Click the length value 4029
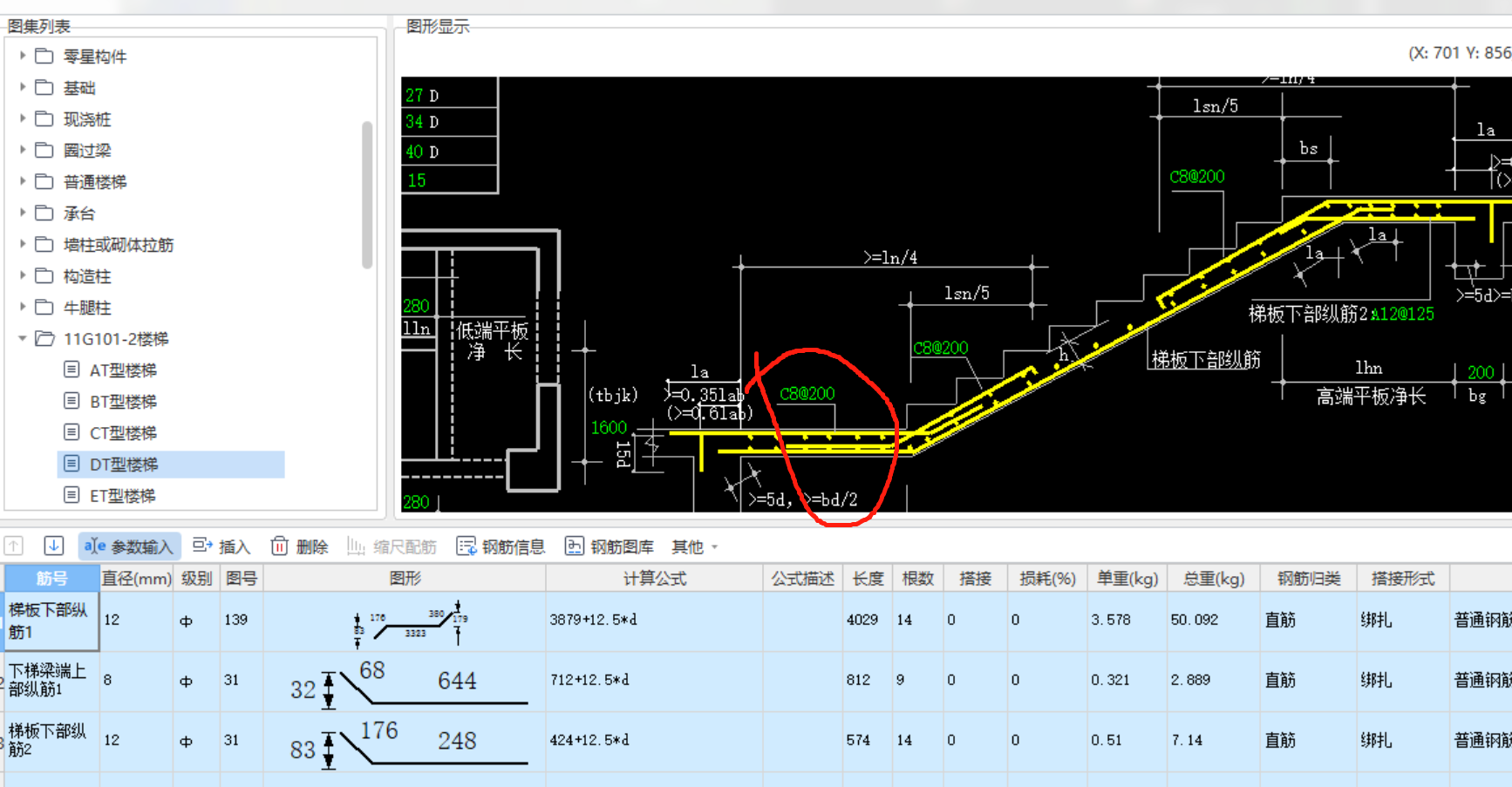1512x787 pixels. pos(862,620)
